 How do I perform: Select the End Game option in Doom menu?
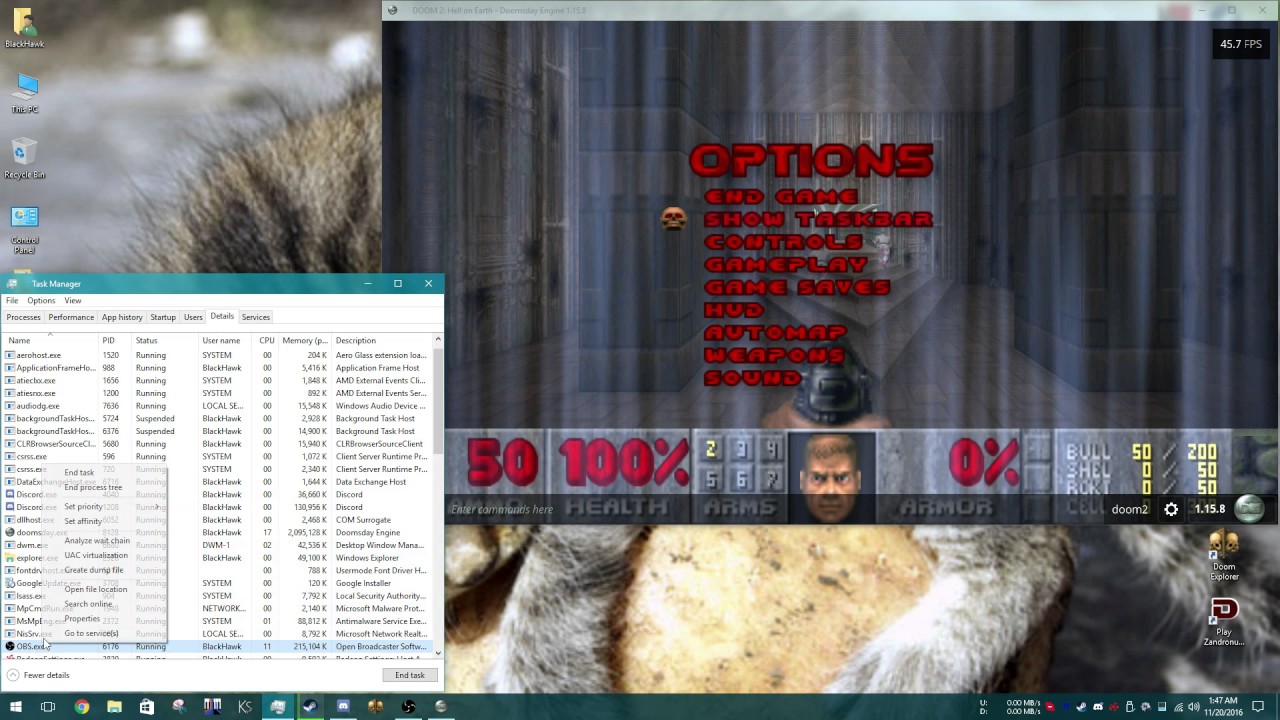coord(780,196)
